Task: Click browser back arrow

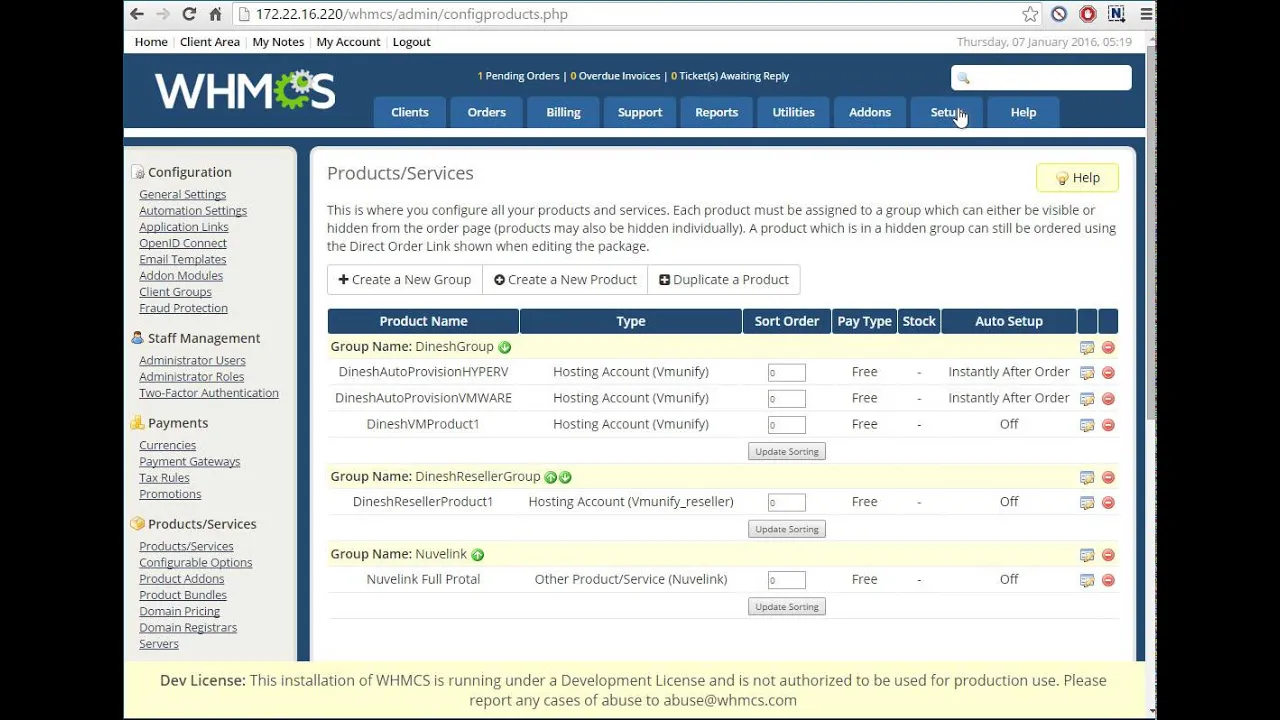Action: point(137,14)
